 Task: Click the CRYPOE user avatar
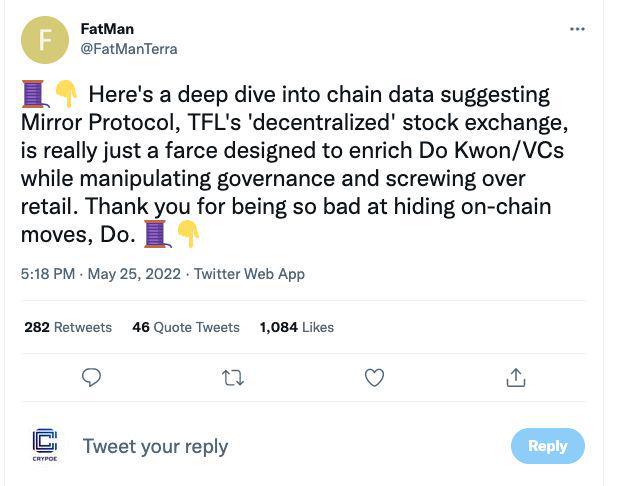45,445
